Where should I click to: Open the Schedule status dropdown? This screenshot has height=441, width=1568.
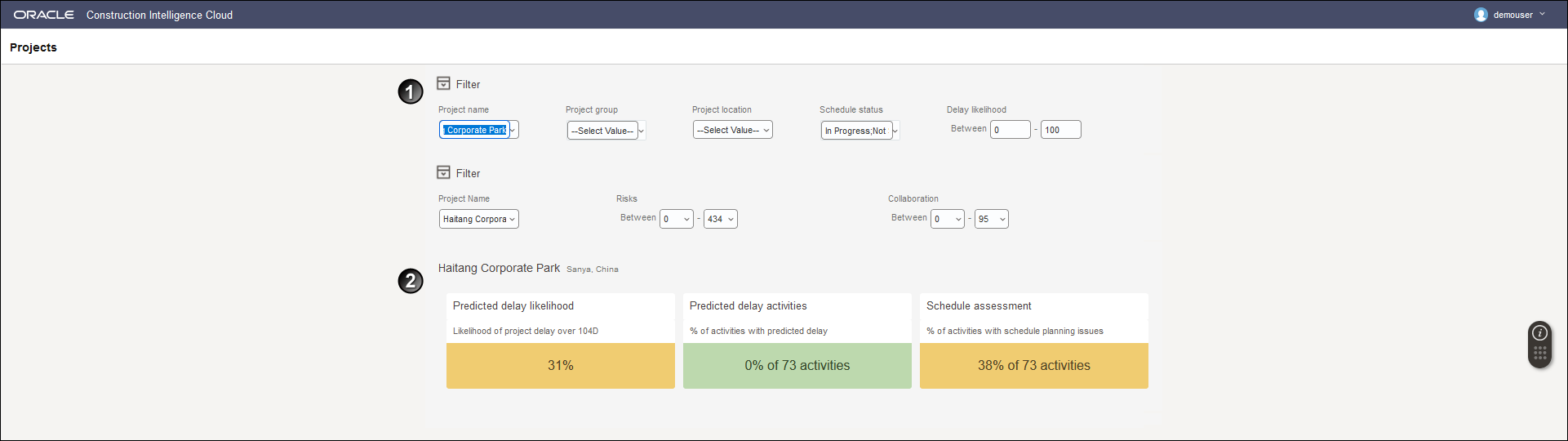tap(860, 131)
